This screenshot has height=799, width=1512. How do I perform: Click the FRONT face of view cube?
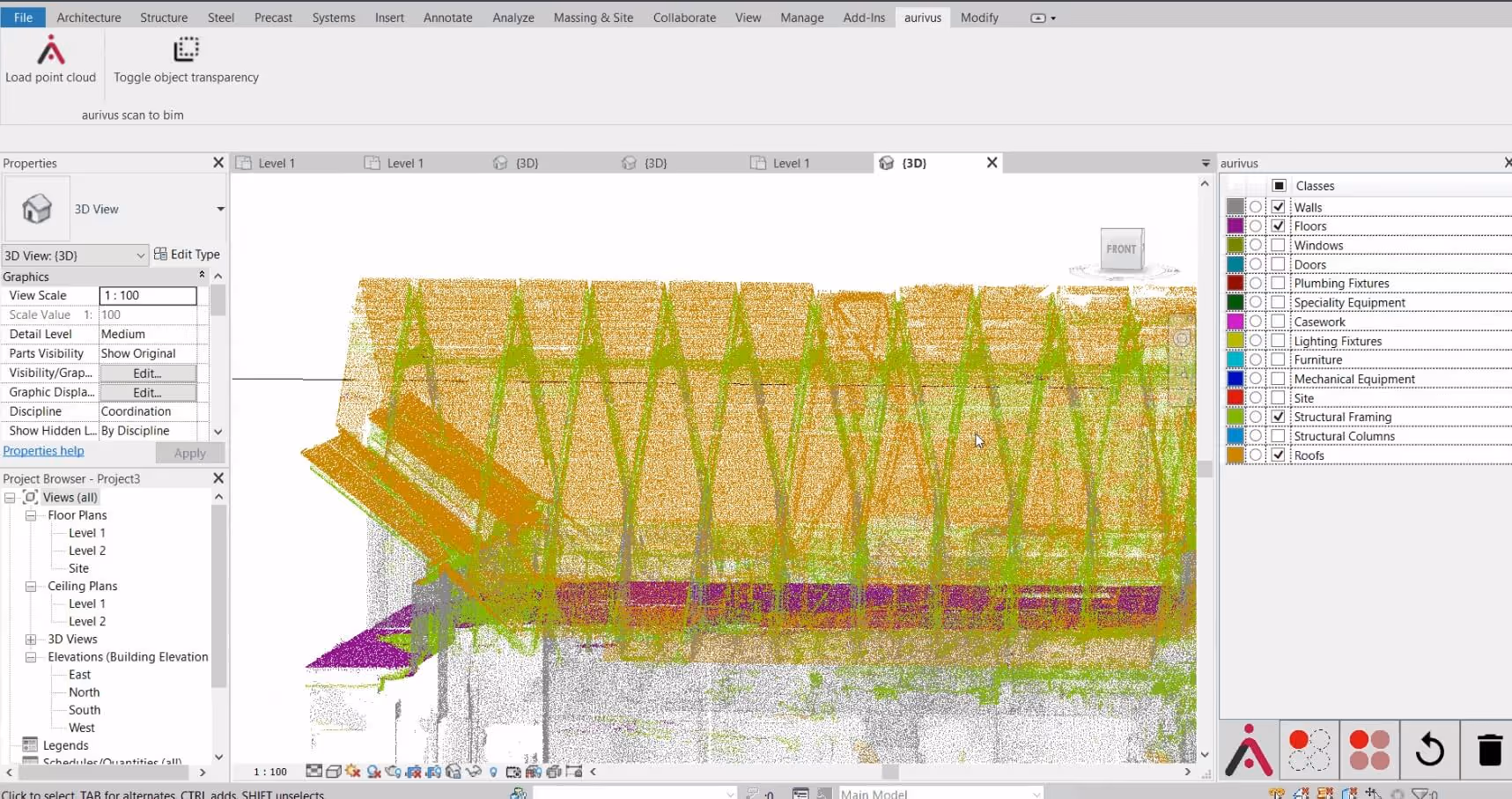(x=1122, y=249)
